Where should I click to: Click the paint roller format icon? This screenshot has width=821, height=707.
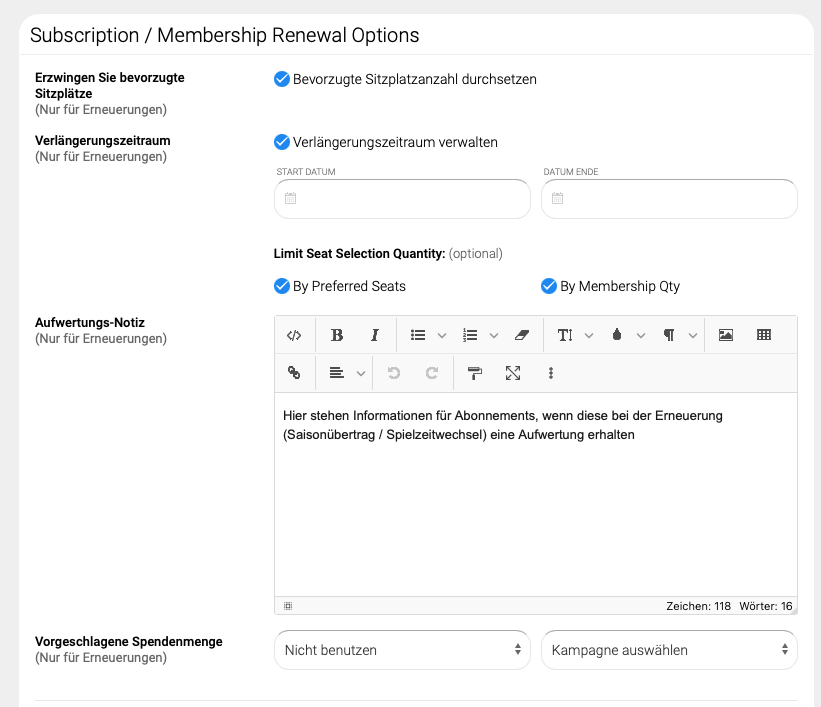475,373
